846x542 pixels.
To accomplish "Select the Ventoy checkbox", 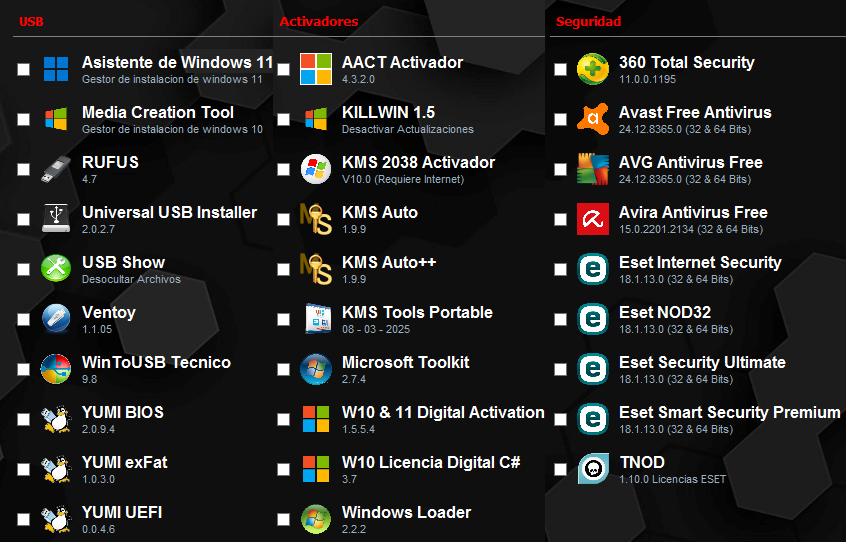I will (x=23, y=319).
